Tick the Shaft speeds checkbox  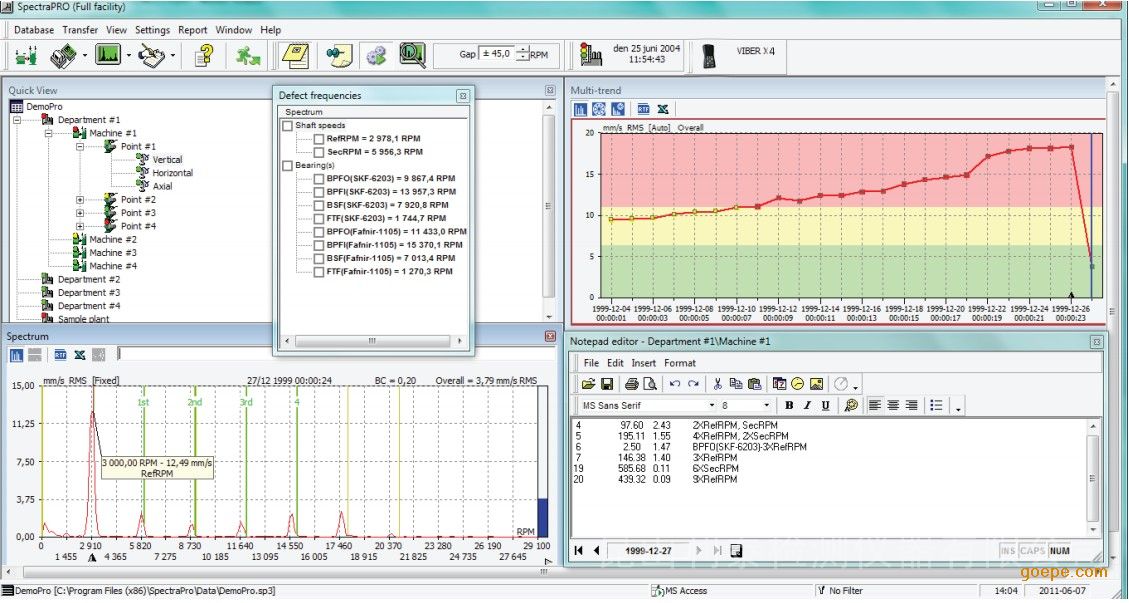click(x=288, y=126)
